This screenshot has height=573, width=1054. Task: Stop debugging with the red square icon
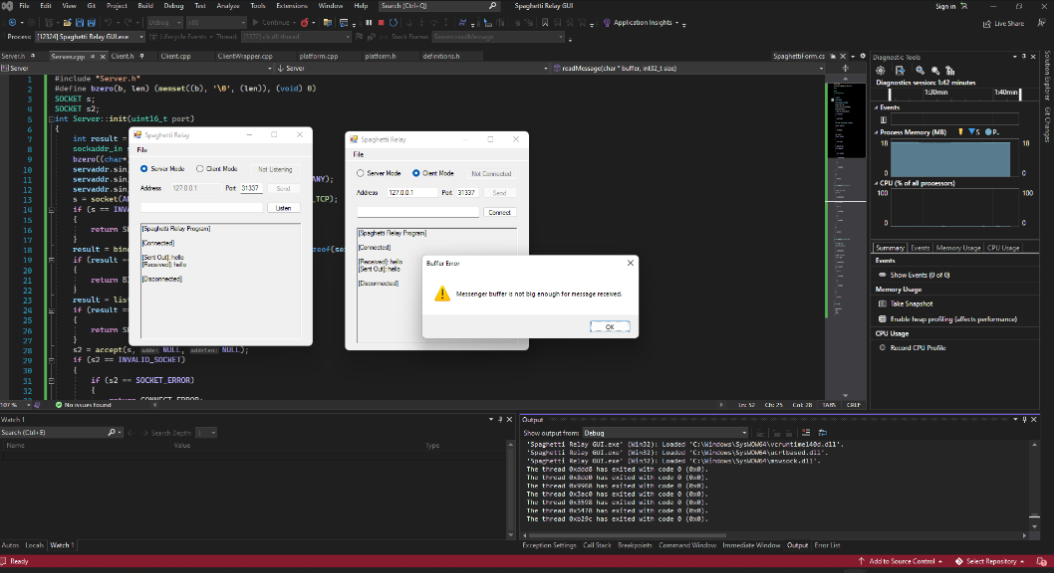tap(381, 22)
